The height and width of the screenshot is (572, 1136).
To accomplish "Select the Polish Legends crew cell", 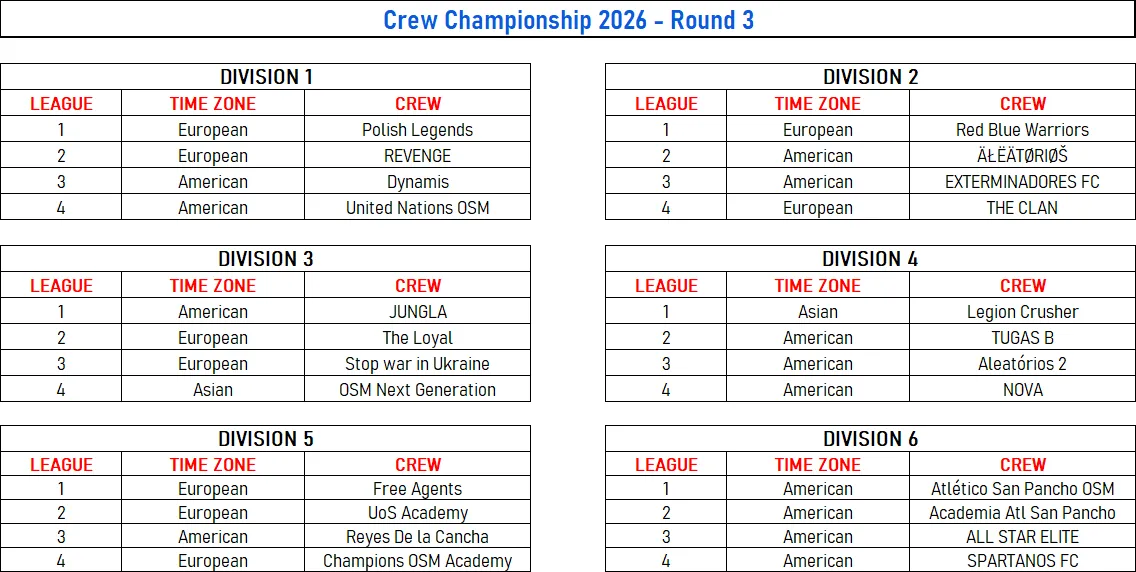I will [417, 130].
